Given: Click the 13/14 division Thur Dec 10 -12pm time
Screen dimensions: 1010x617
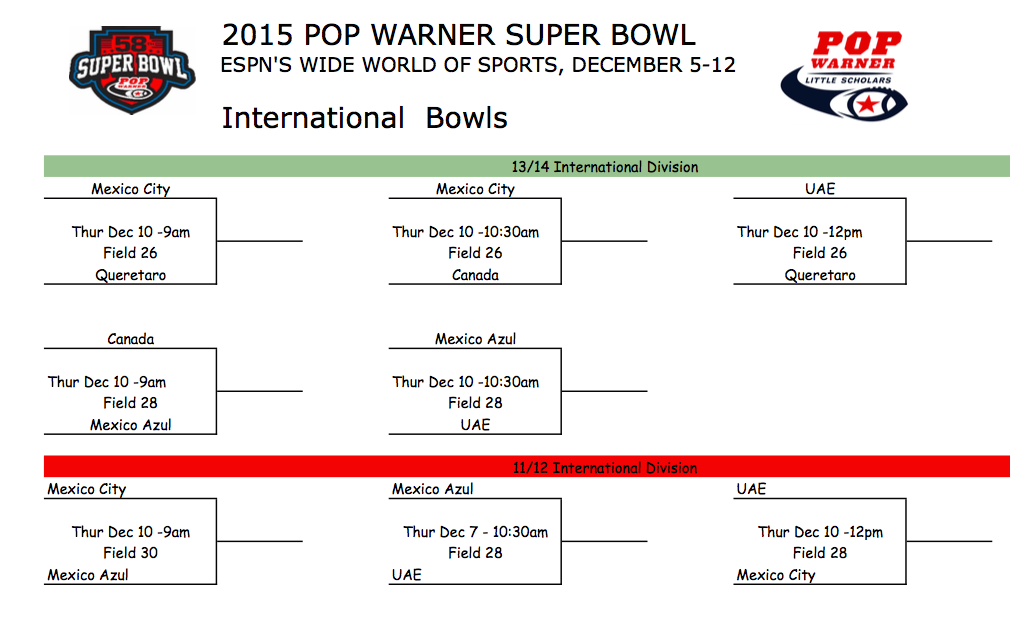Looking at the screenshot, I should point(799,232).
